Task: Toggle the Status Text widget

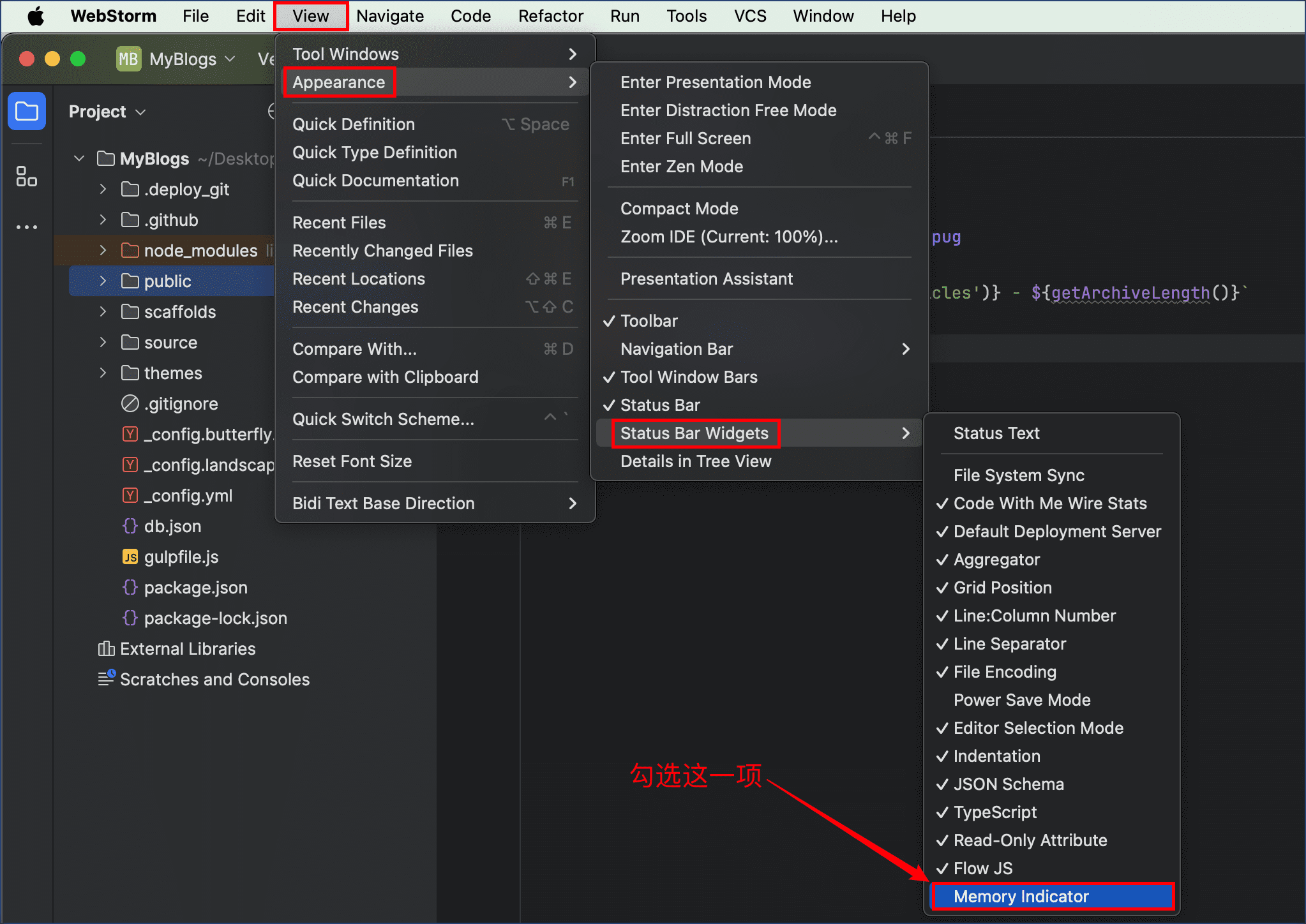Action: 1052,433
